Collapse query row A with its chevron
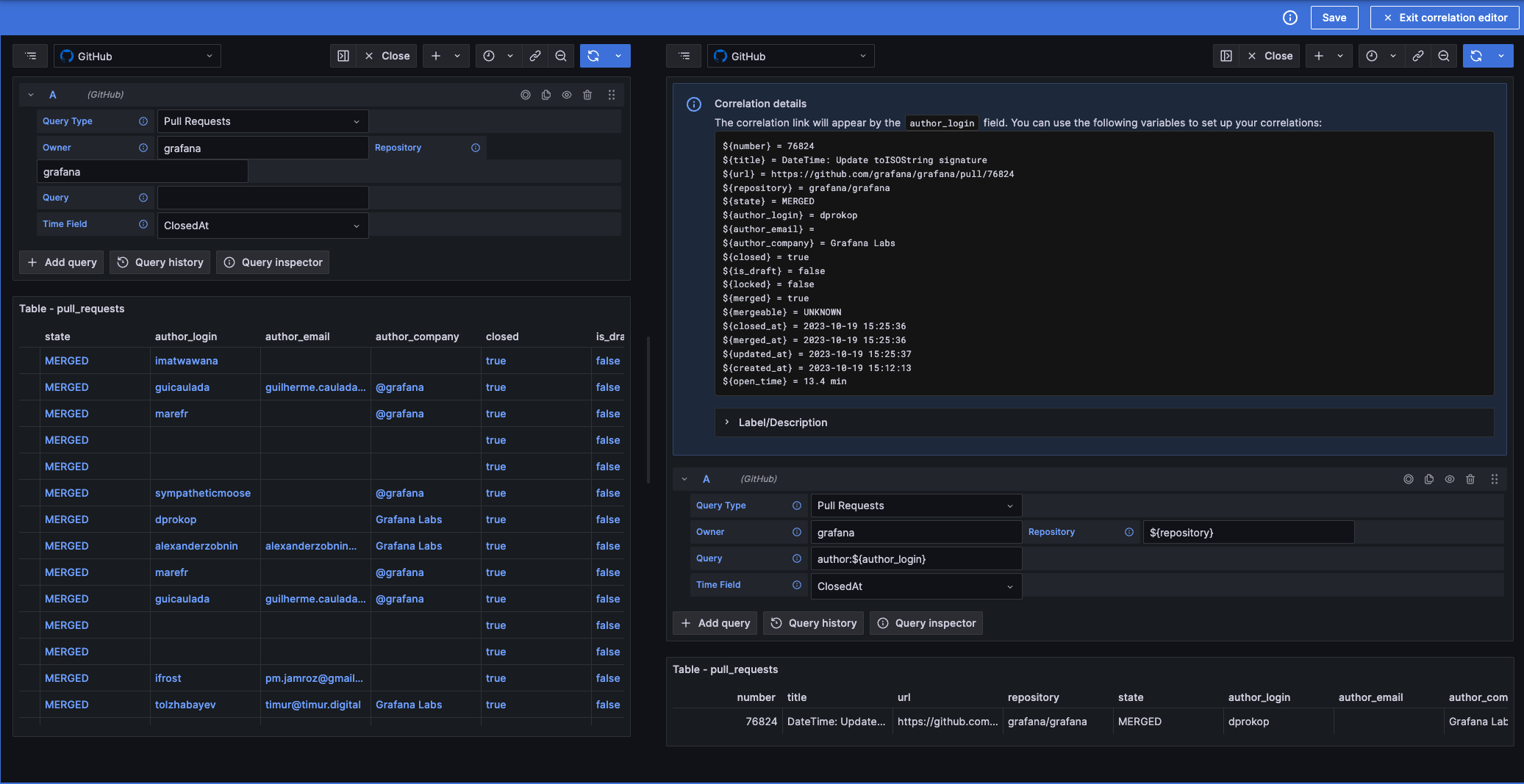 (30, 94)
